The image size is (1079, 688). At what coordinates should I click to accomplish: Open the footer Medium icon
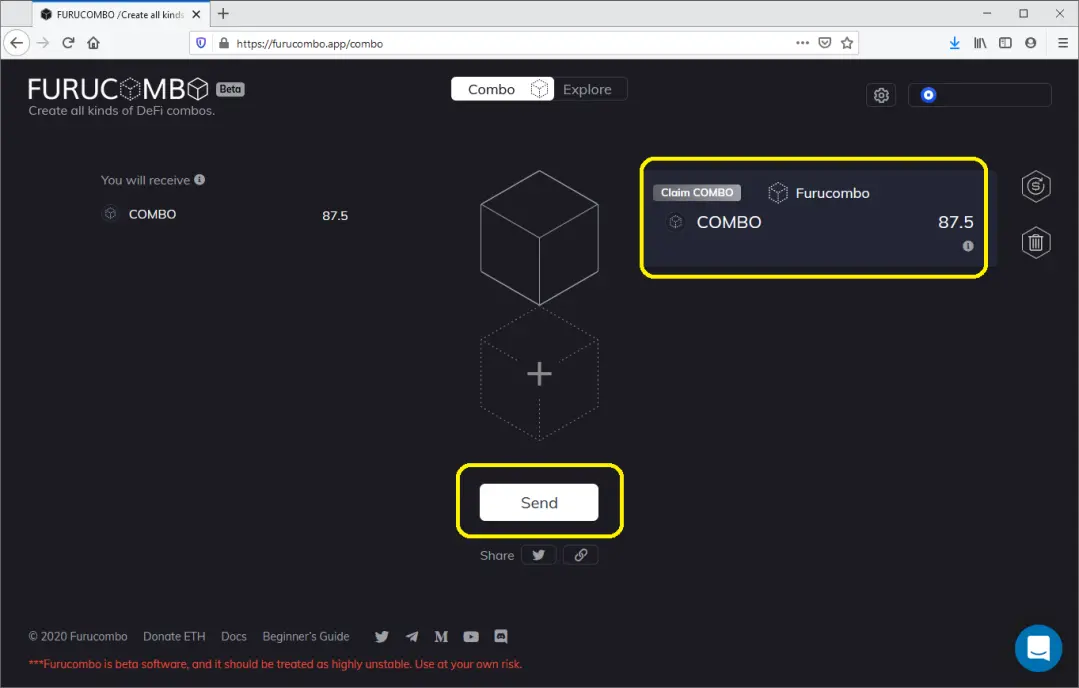pos(441,636)
